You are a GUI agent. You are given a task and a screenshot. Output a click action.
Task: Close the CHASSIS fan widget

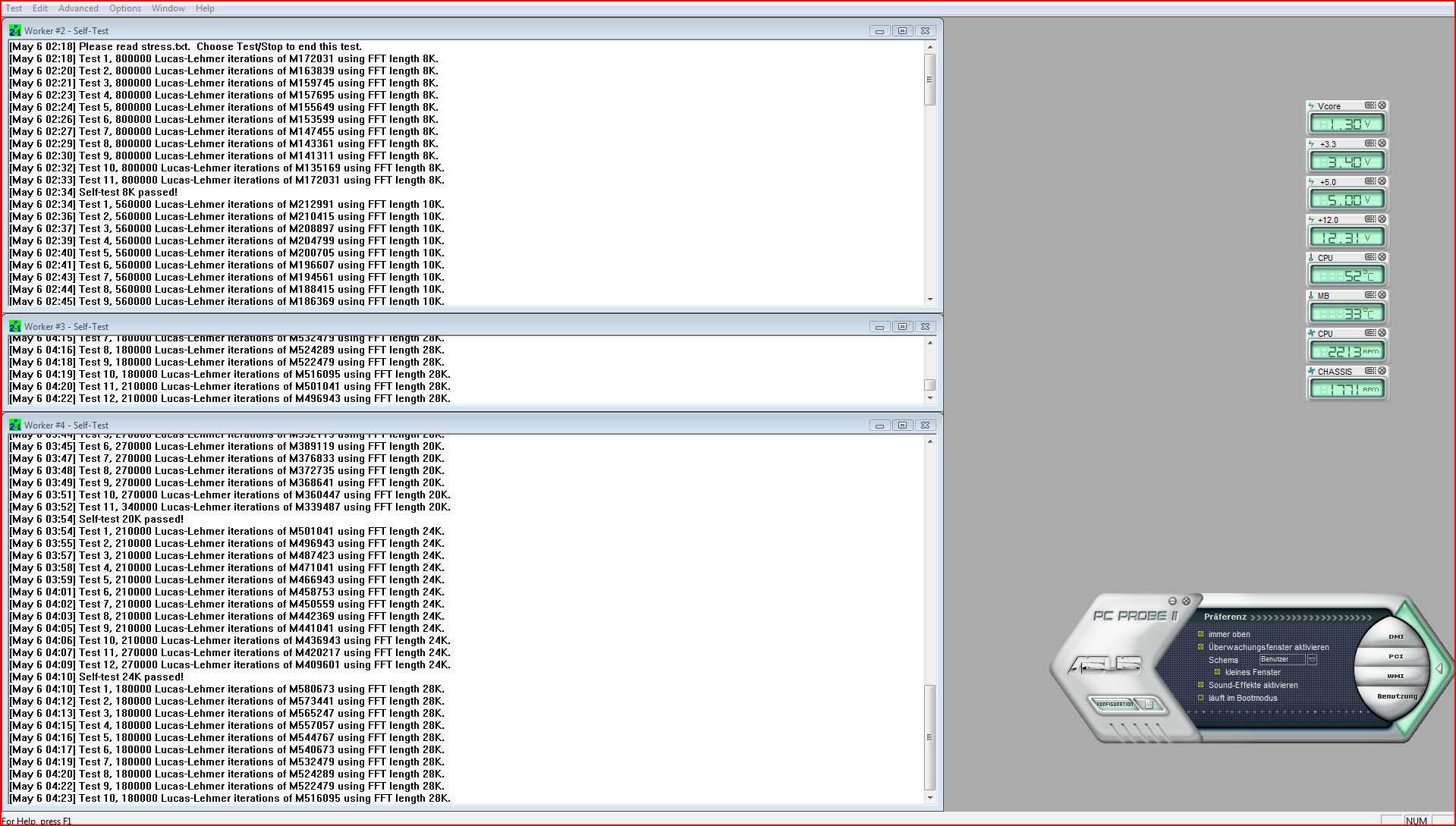coord(1382,371)
